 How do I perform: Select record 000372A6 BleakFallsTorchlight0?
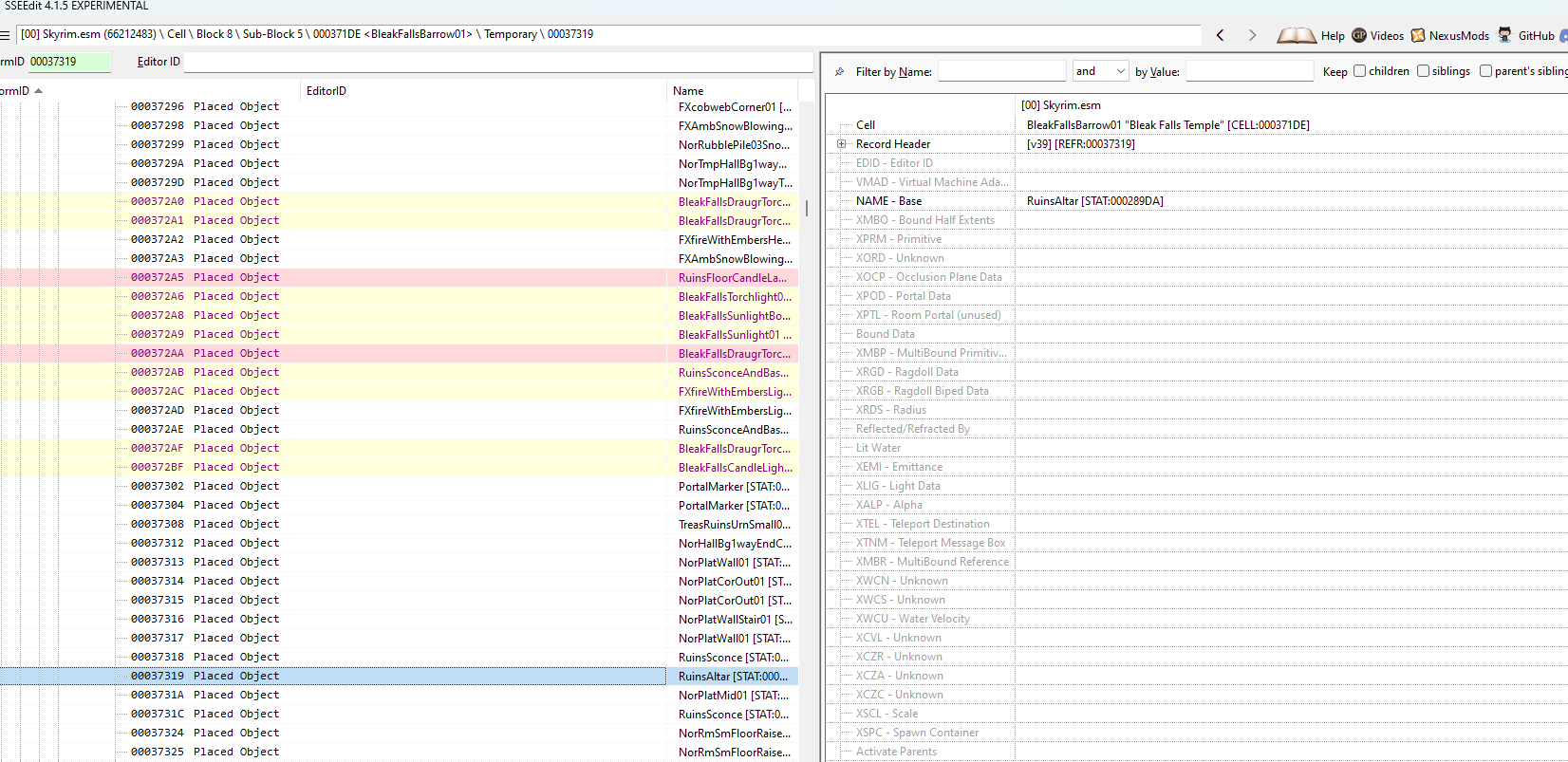point(399,296)
